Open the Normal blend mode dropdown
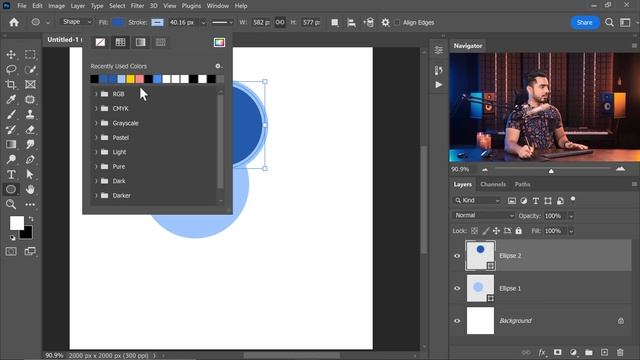This screenshot has width=640, height=360. point(483,216)
